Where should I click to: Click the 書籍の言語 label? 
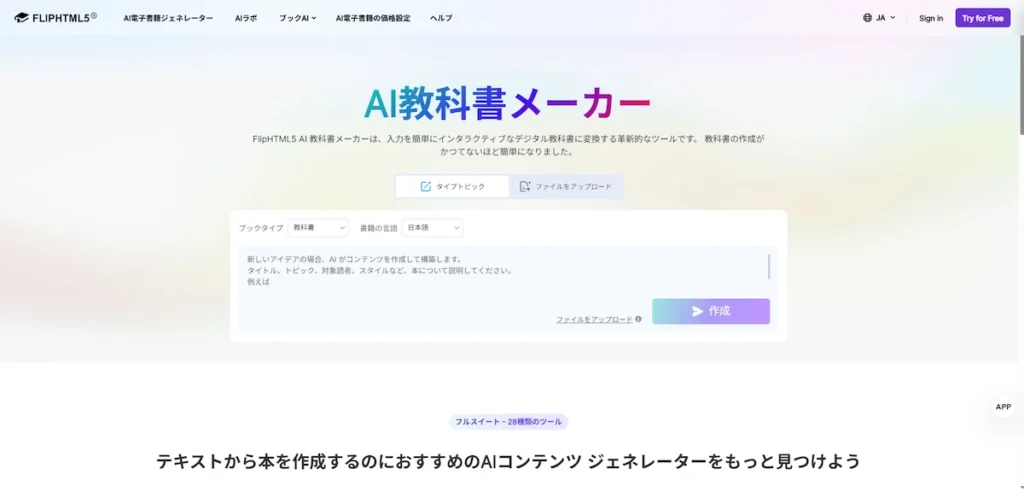(378, 228)
